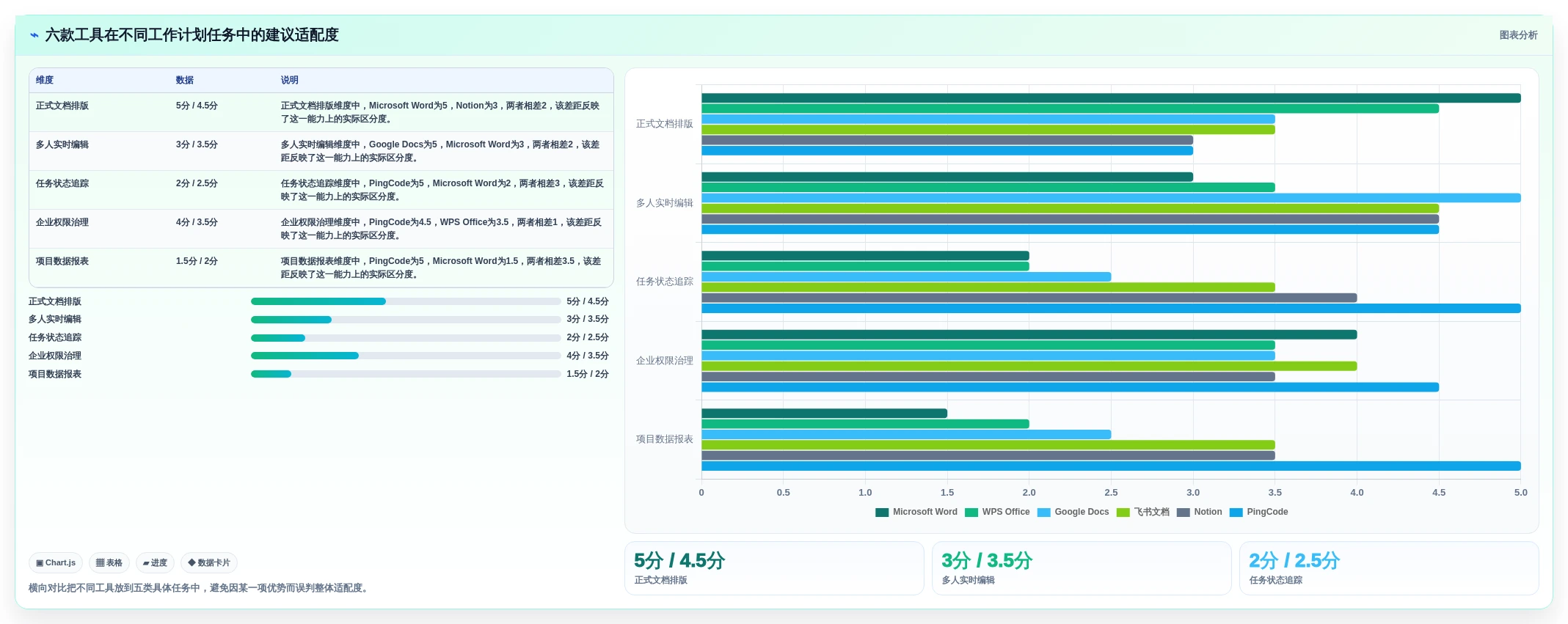
Task: Click the description starting 企业权限治理维度中，PingCode为4.5
Action: (x=441, y=229)
